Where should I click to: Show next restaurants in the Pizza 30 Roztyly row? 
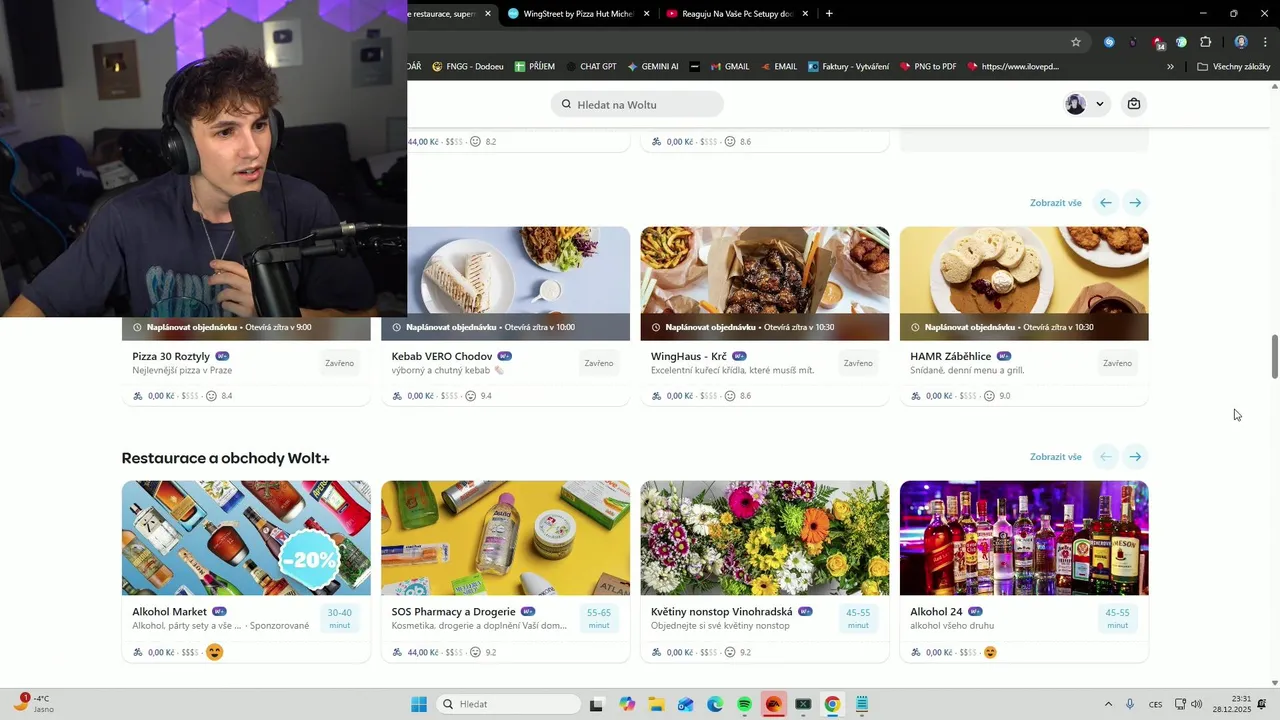point(1135,203)
